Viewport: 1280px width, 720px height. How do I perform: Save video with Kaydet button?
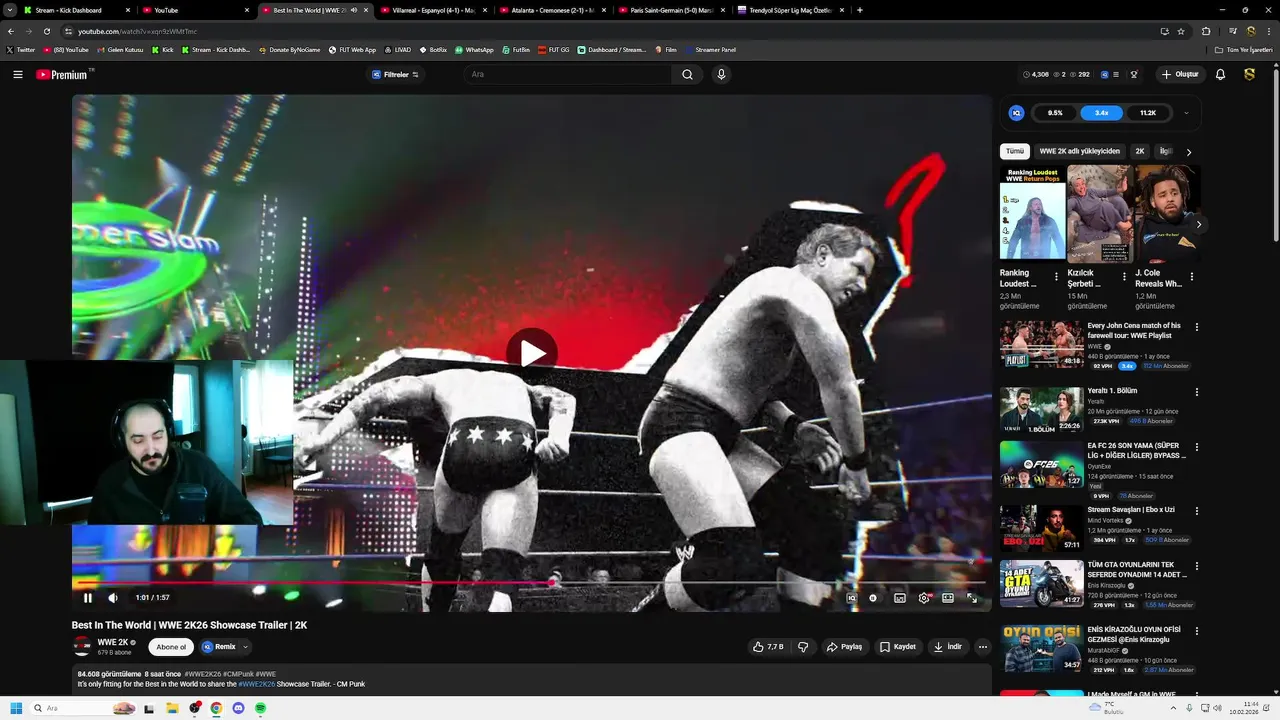(x=898, y=647)
